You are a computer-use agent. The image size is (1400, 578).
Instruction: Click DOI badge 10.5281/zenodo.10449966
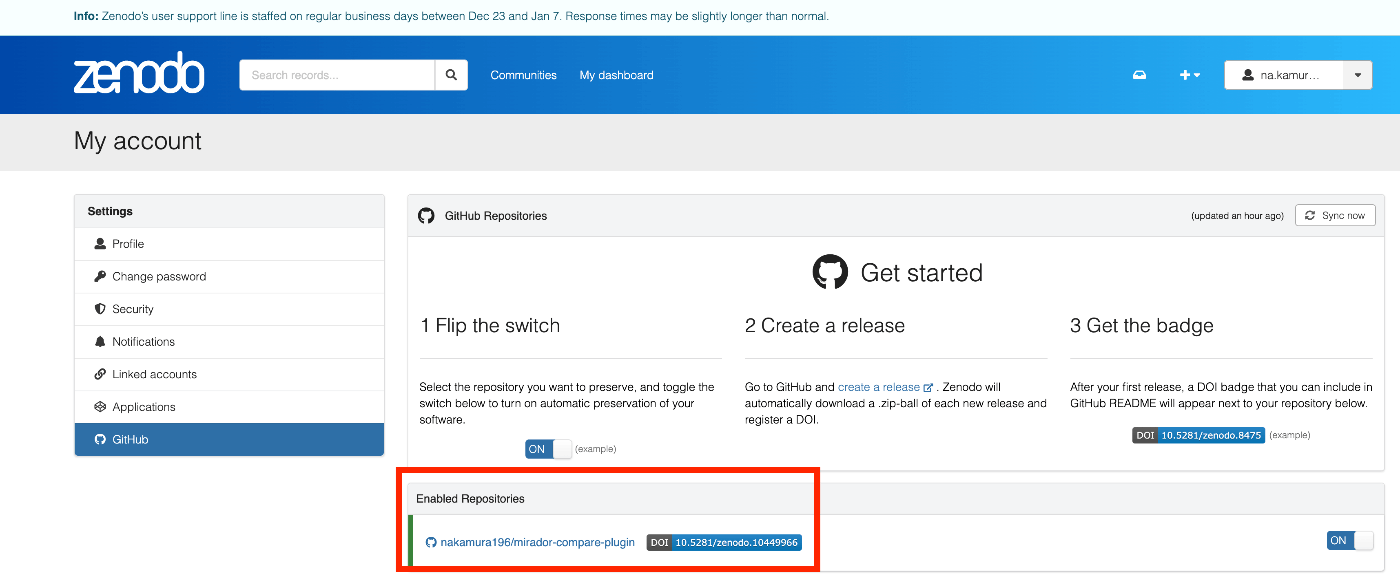tap(724, 542)
